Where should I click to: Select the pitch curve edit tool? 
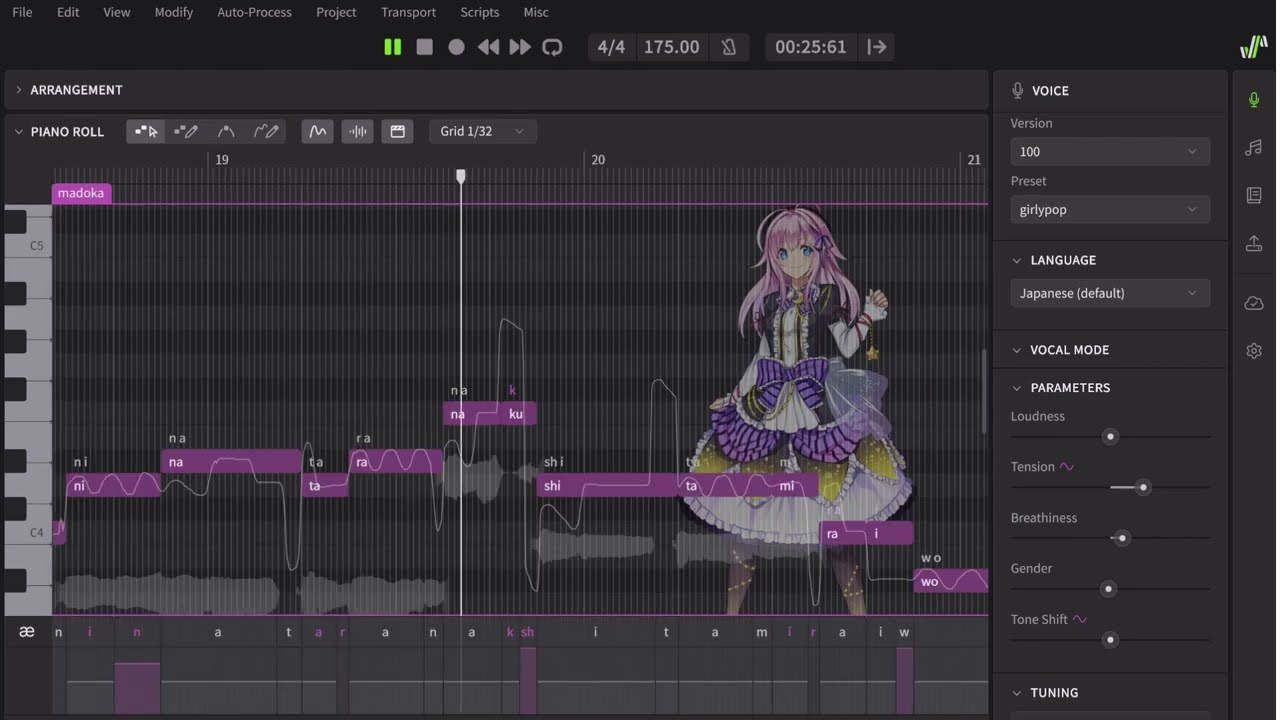(226, 131)
